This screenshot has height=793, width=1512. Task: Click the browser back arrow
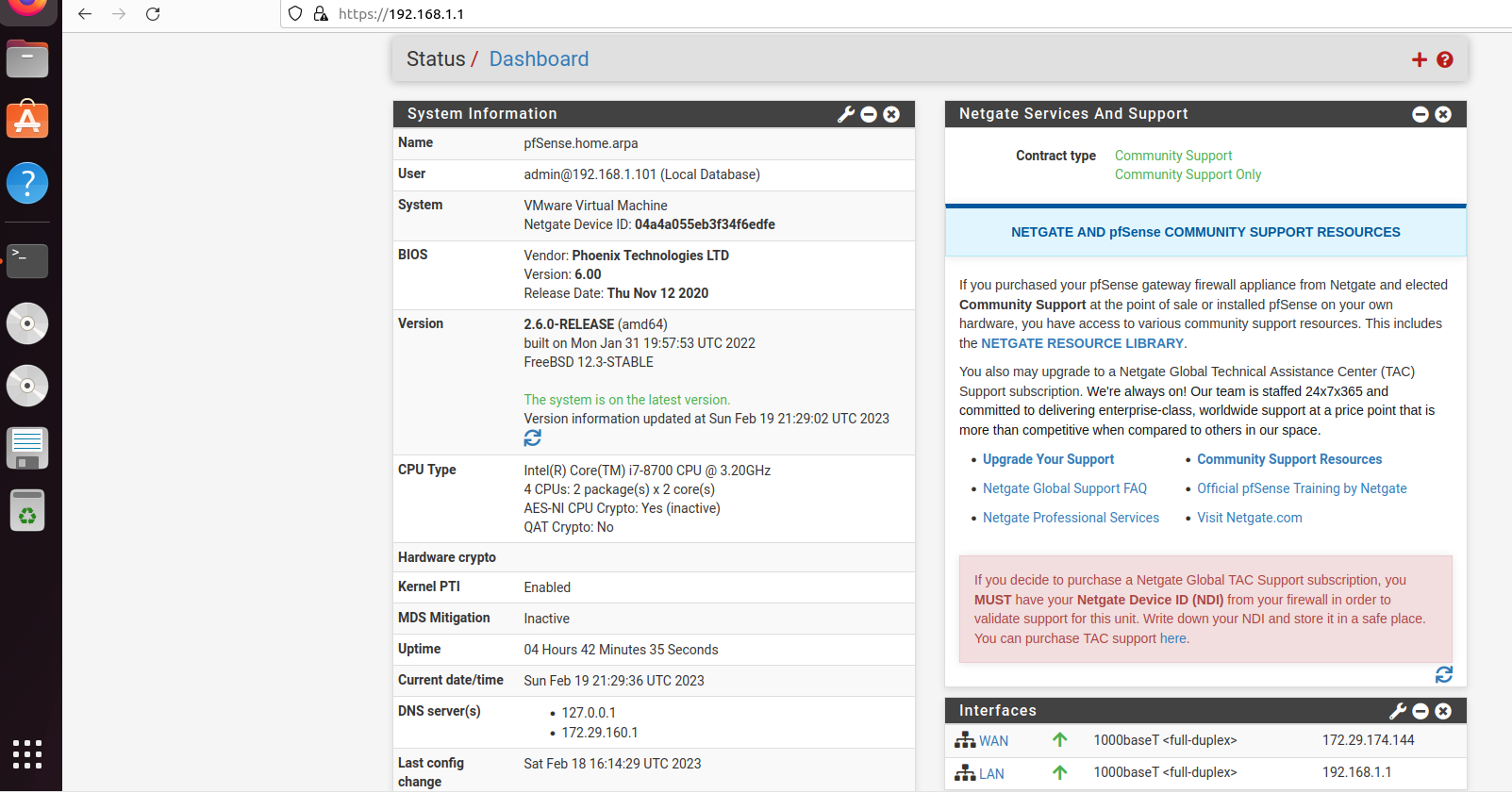pyautogui.click(x=85, y=14)
